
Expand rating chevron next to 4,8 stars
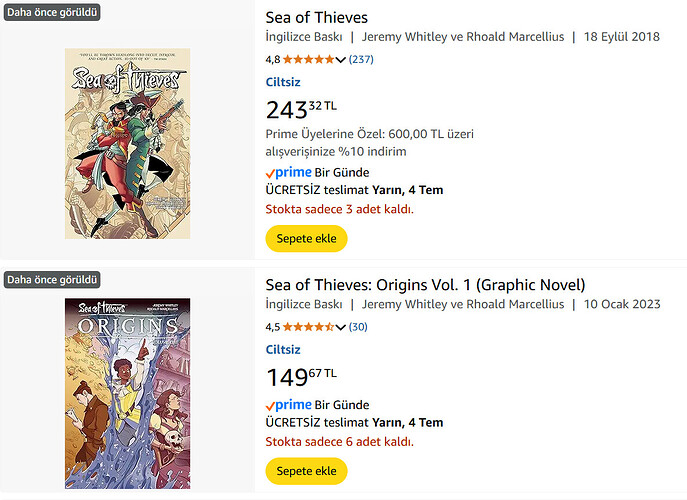pos(340,60)
